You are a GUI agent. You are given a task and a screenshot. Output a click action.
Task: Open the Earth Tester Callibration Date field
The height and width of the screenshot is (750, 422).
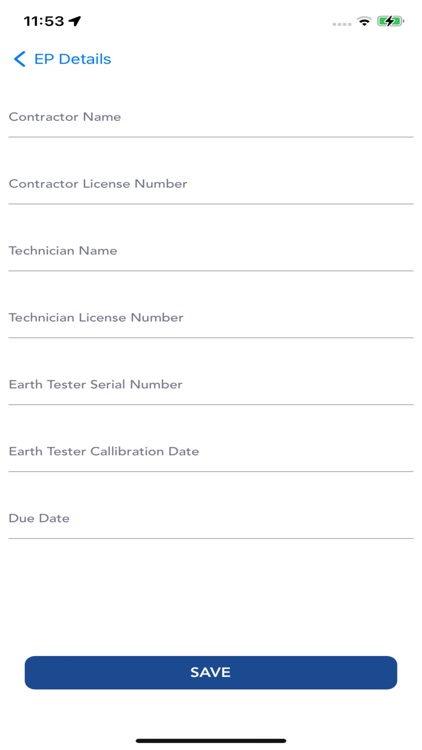tap(211, 452)
